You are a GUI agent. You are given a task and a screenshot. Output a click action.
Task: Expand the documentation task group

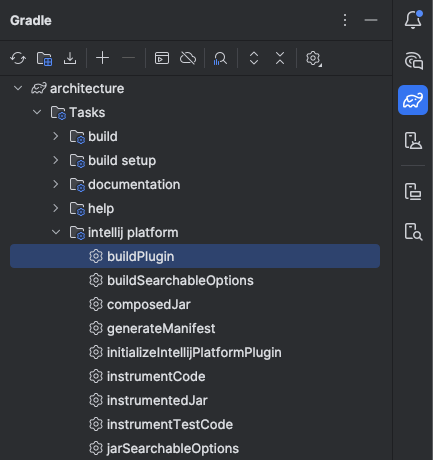56,184
